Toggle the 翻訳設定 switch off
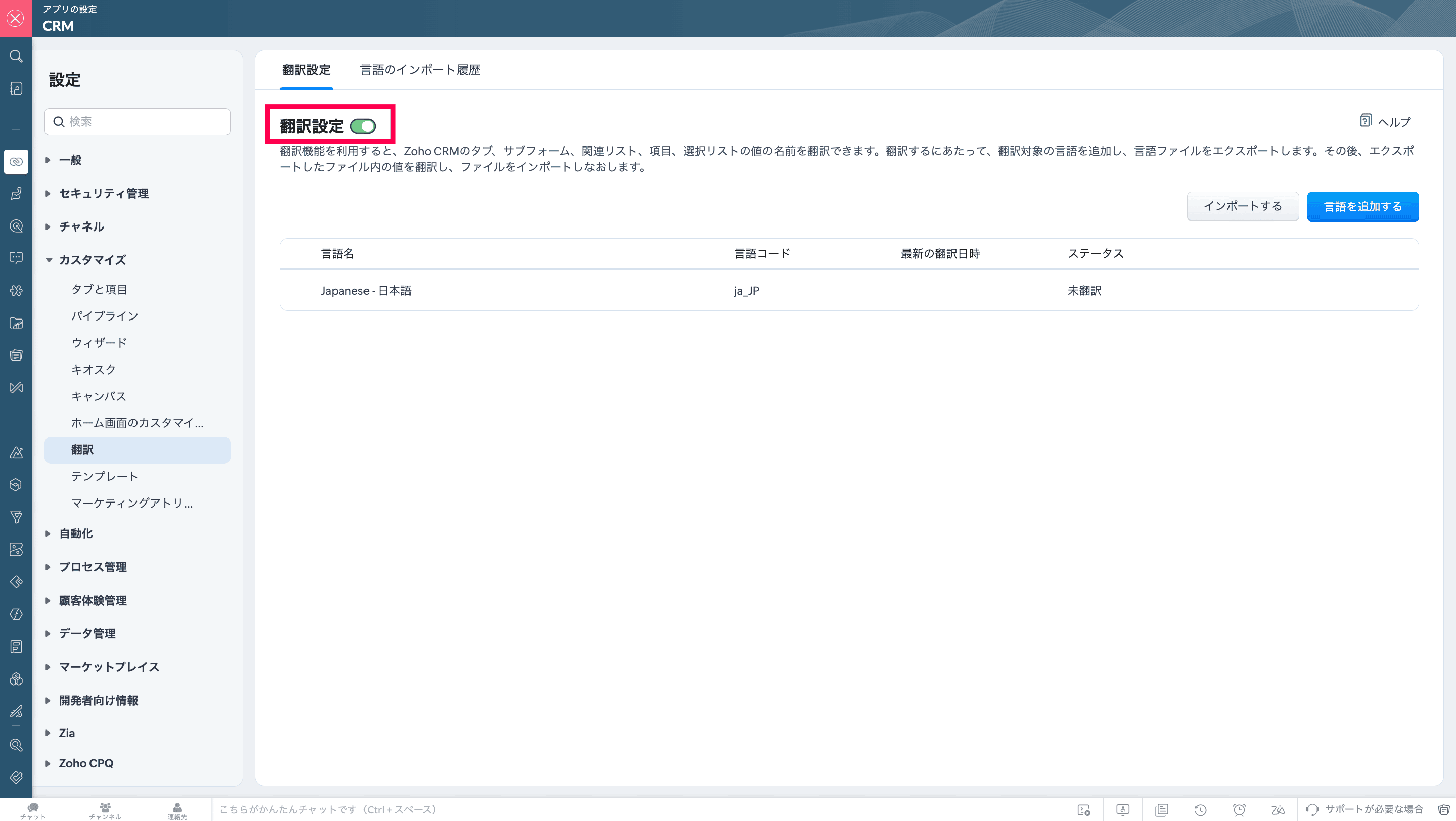 (x=363, y=126)
